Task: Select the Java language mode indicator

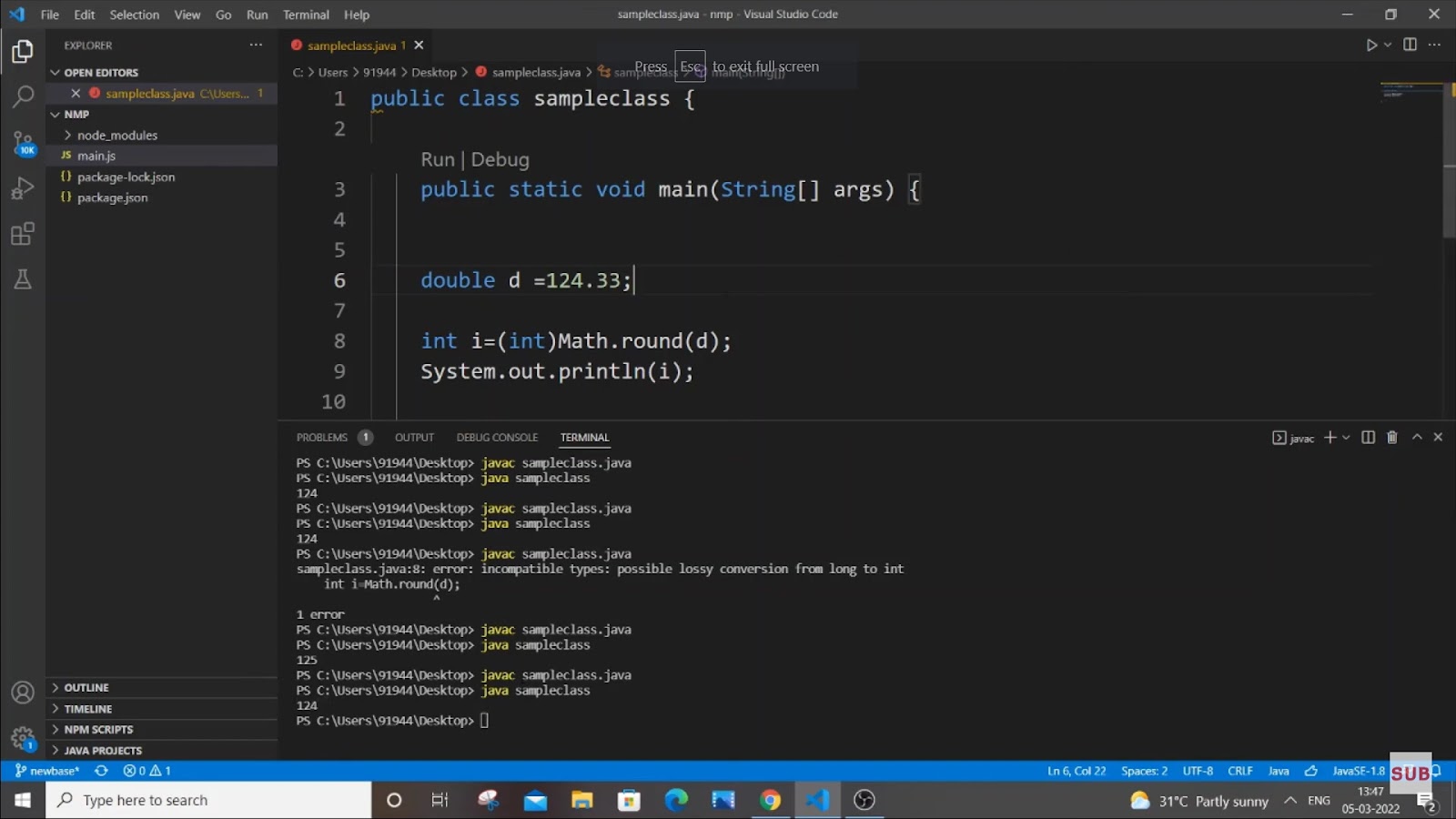Action: (x=1279, y=771)
